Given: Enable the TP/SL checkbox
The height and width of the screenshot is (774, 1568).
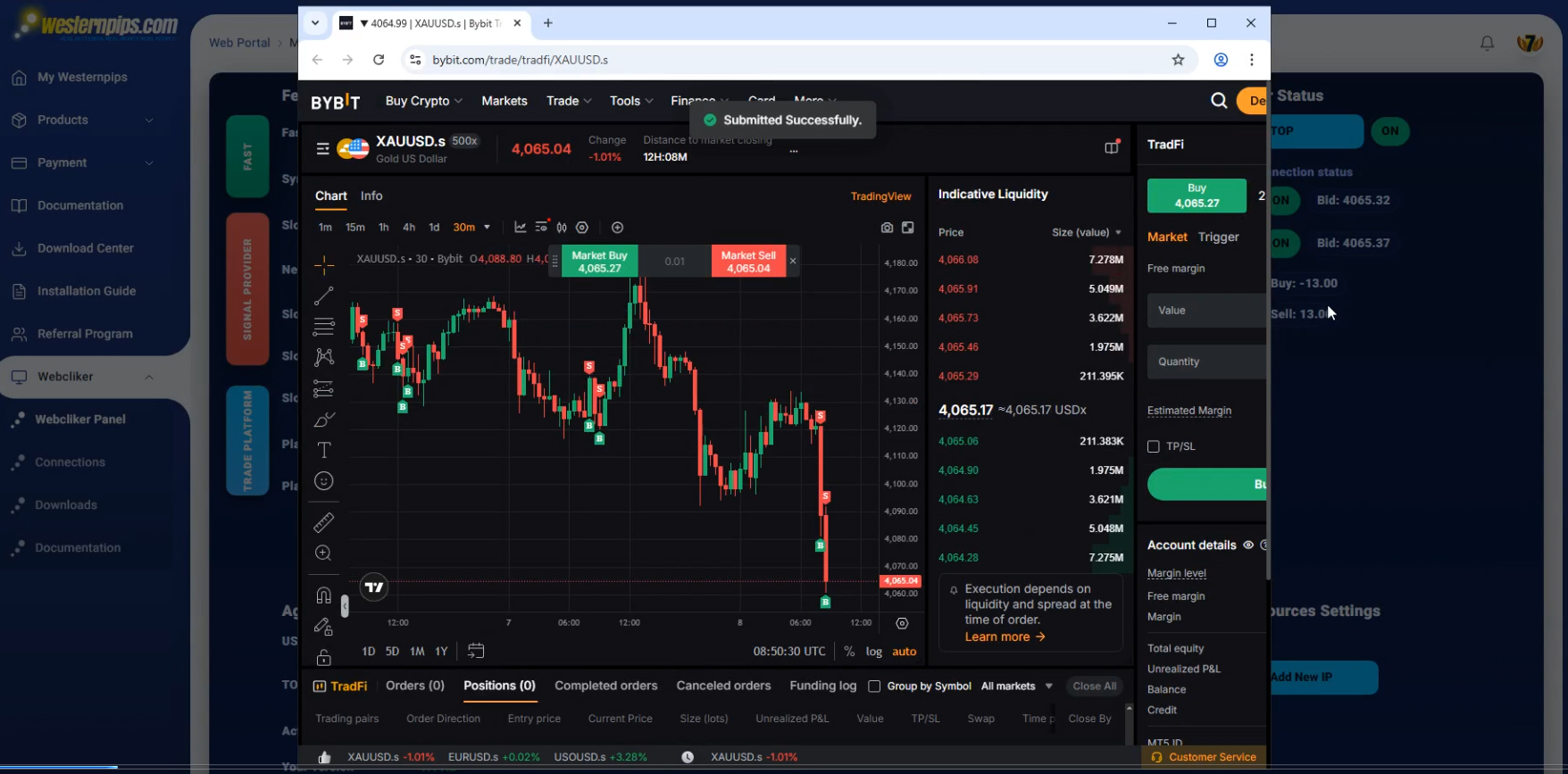Looking at the screenshot, I should coord(1154,446).
